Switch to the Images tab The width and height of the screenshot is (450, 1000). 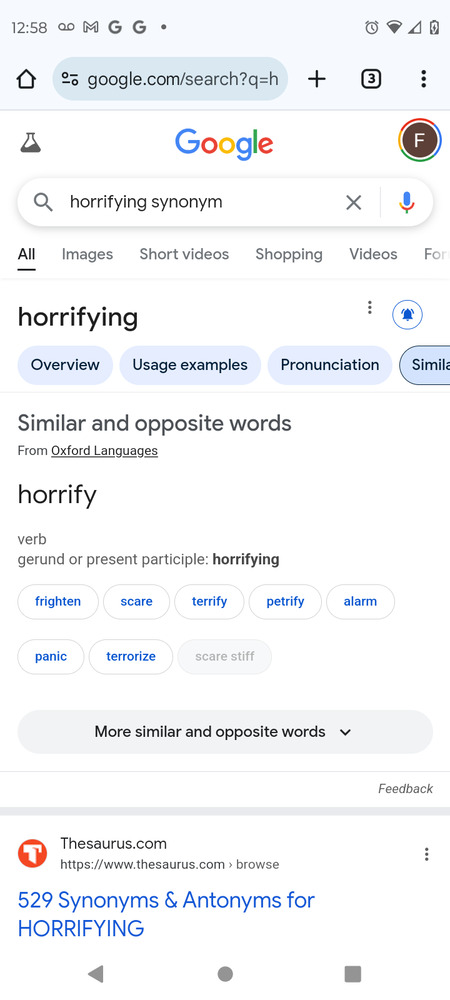coord(87,254)
